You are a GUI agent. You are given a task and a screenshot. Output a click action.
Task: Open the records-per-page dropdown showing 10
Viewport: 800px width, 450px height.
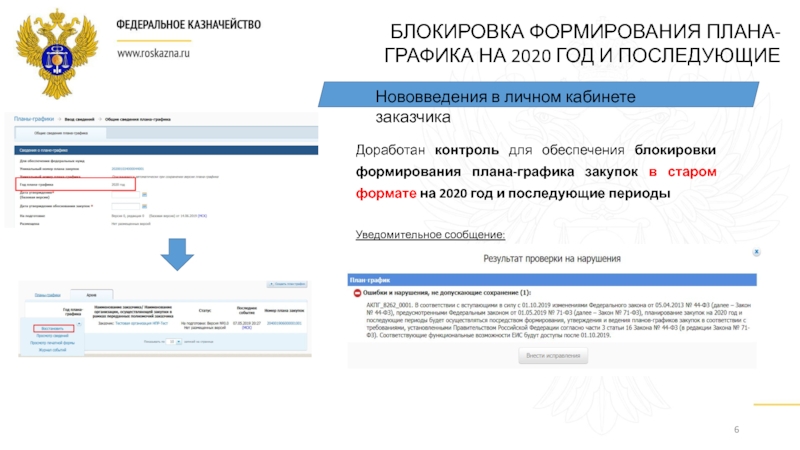pyautogui.click(x=174, y=342)
